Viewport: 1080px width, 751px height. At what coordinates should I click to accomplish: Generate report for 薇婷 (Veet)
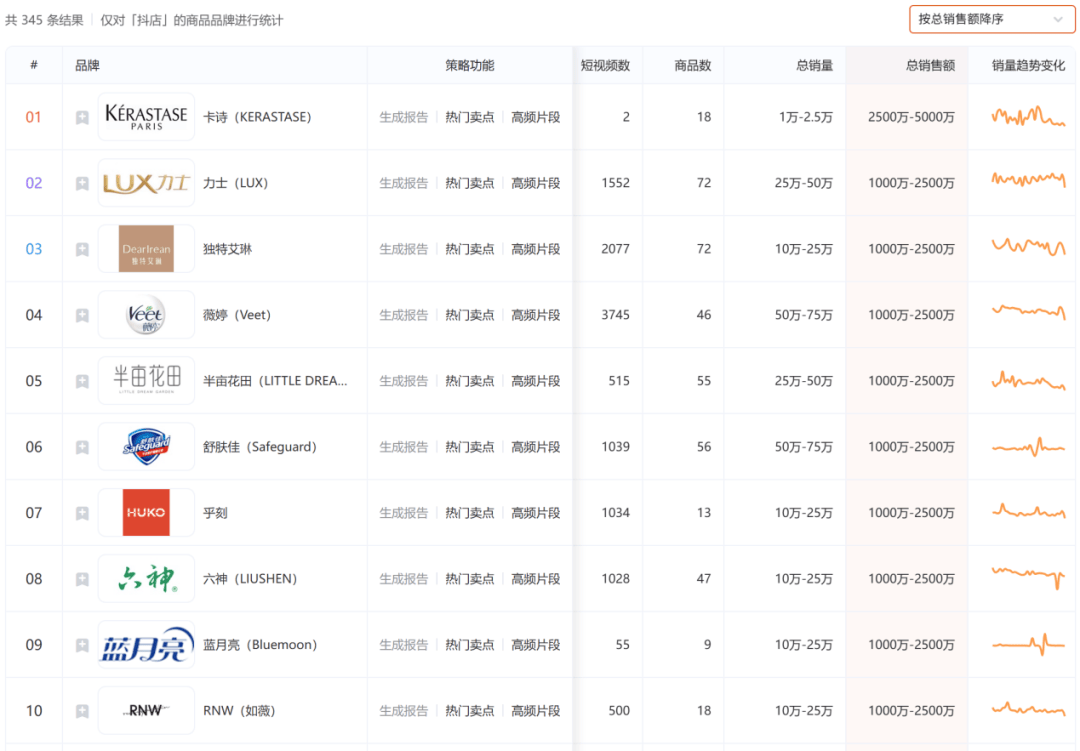[404, 315]
